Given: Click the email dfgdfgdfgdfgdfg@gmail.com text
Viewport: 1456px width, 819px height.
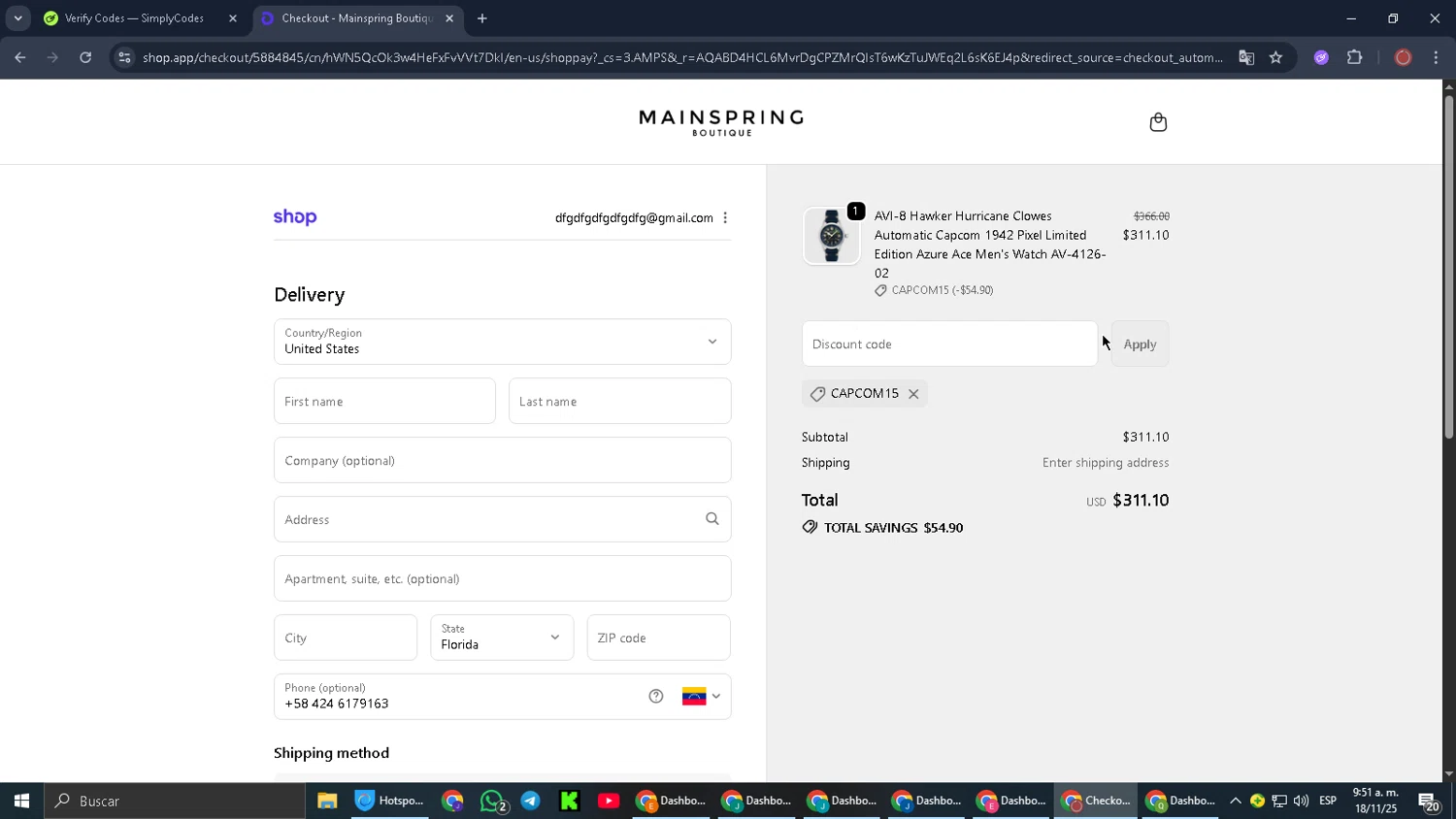Looking at the screenshot, I should 634,218.
